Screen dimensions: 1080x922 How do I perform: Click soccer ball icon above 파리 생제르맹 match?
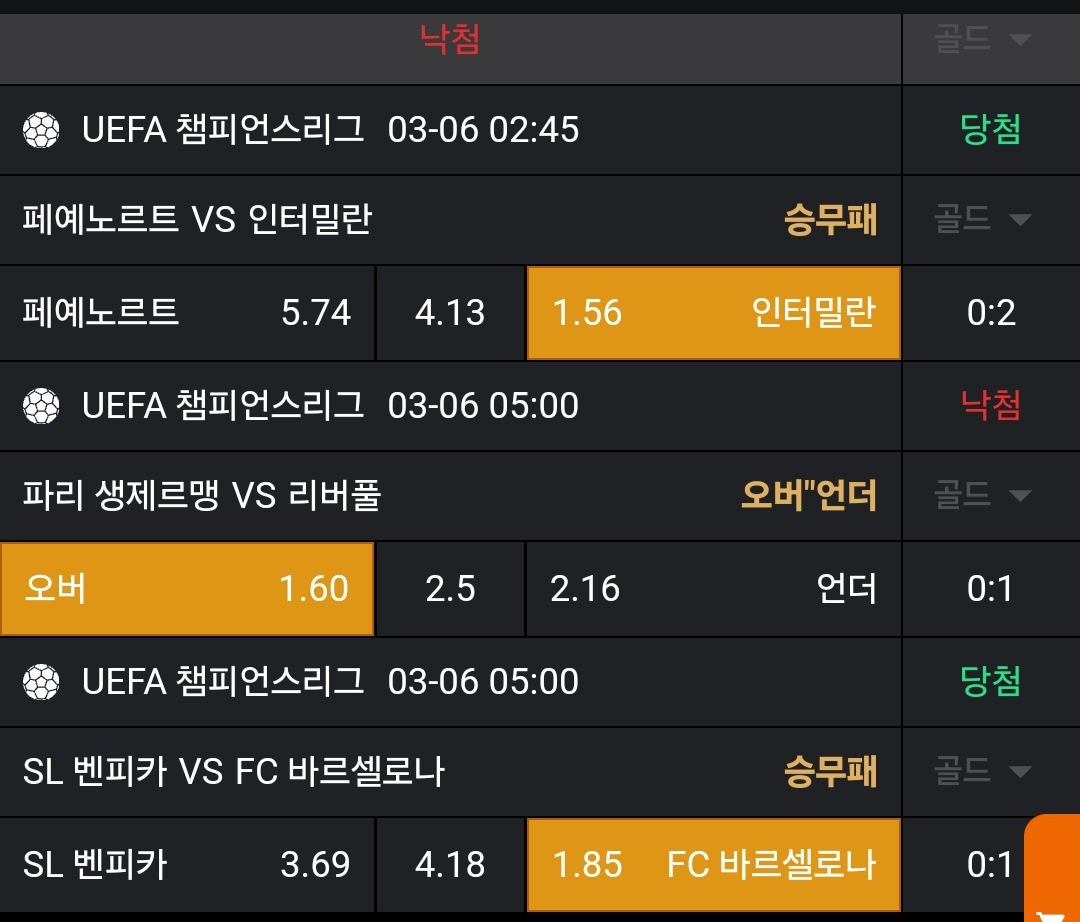41,406
